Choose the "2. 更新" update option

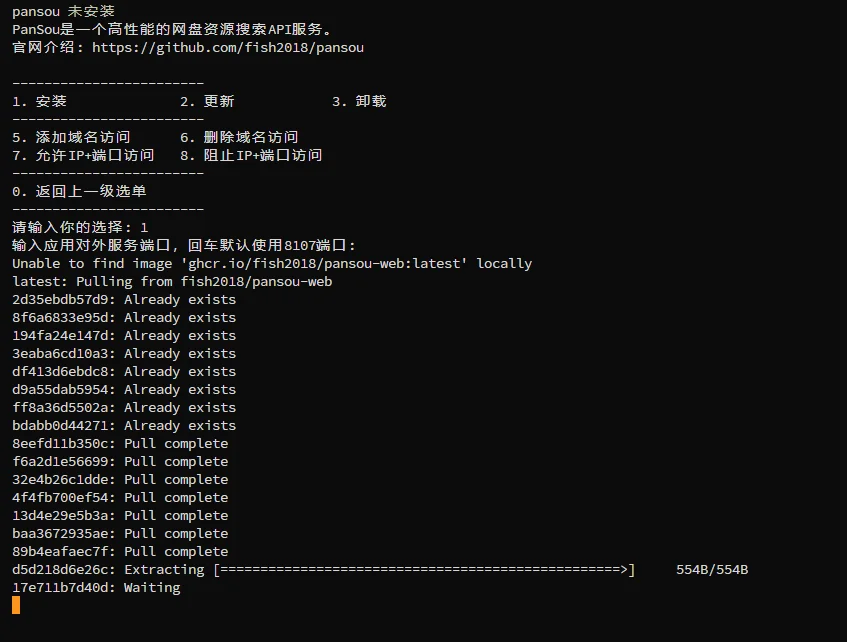pos(207,101)
